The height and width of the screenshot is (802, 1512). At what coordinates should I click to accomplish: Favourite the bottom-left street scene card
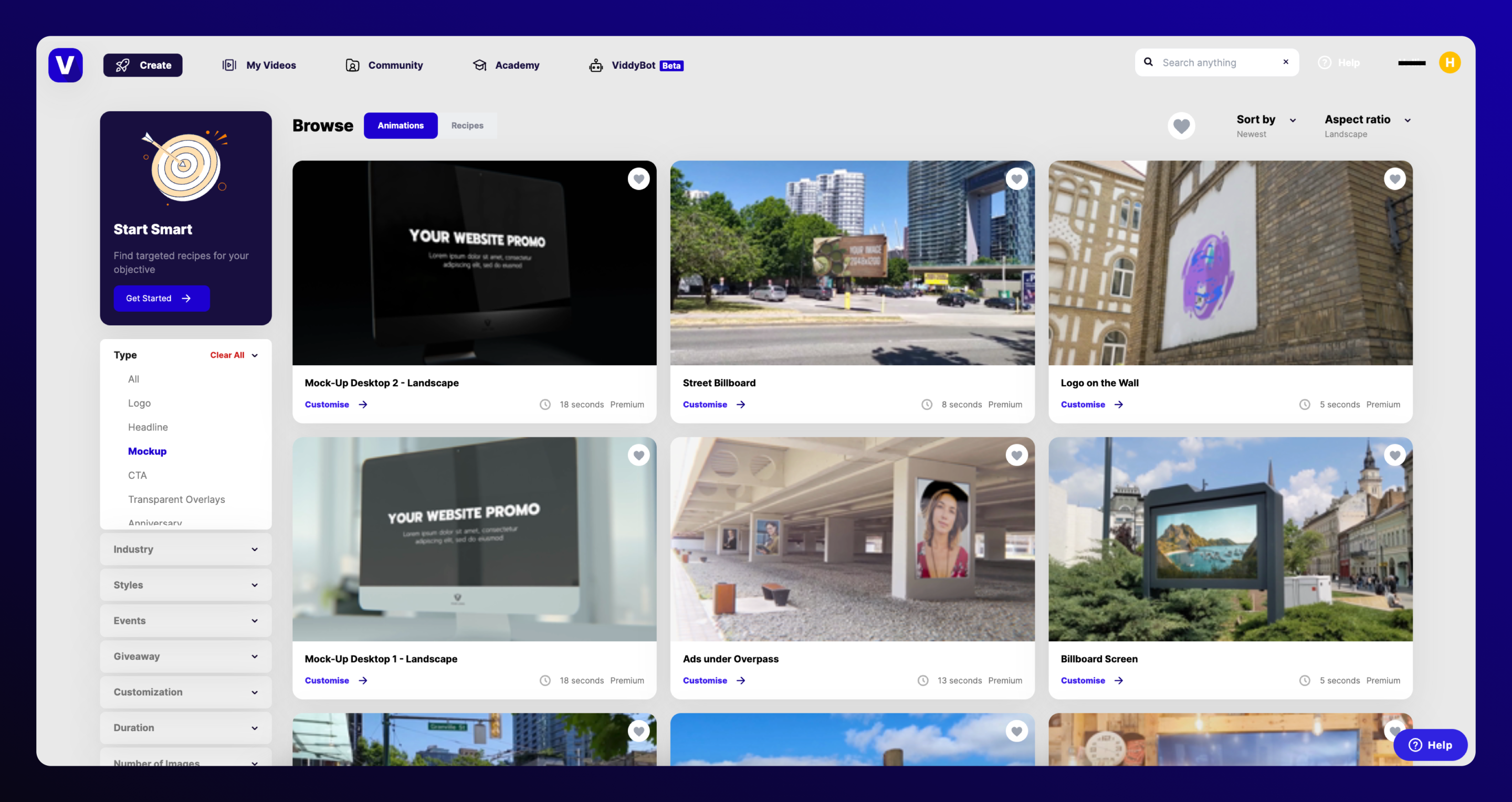click(638, 731)
